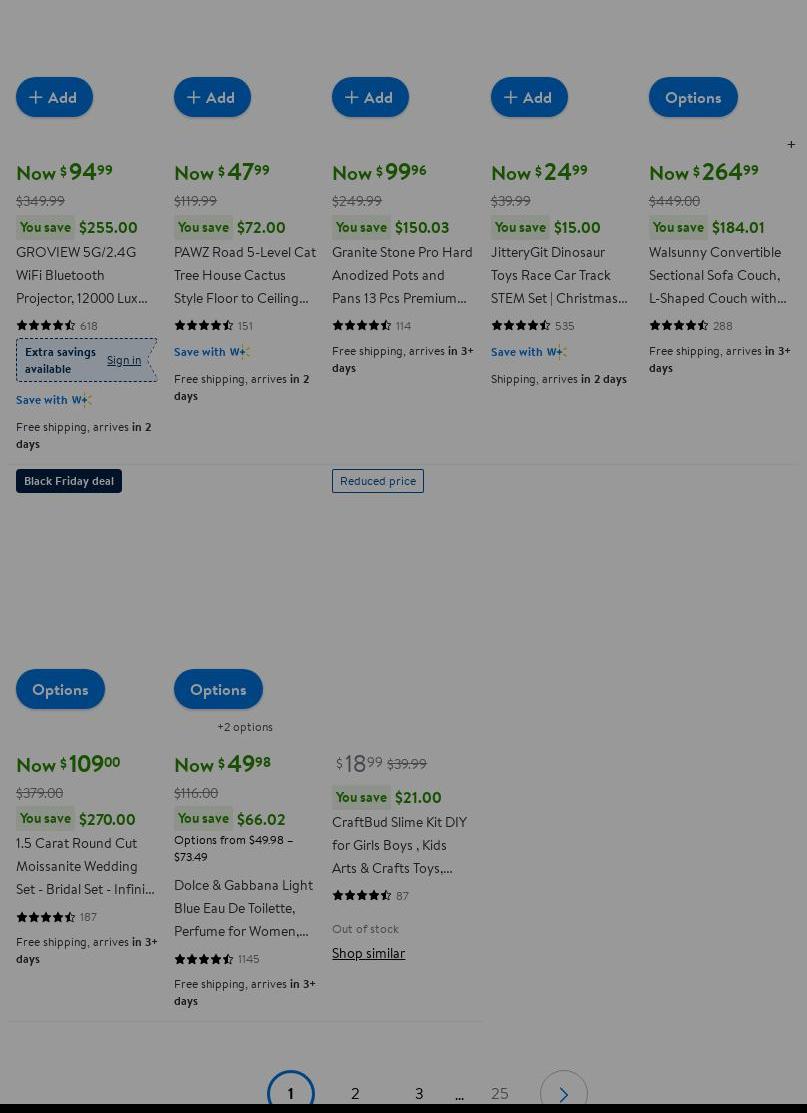Select current page 1 indicator
Viewport: 807px width, 1113px height.
(x=291, y=1093)
